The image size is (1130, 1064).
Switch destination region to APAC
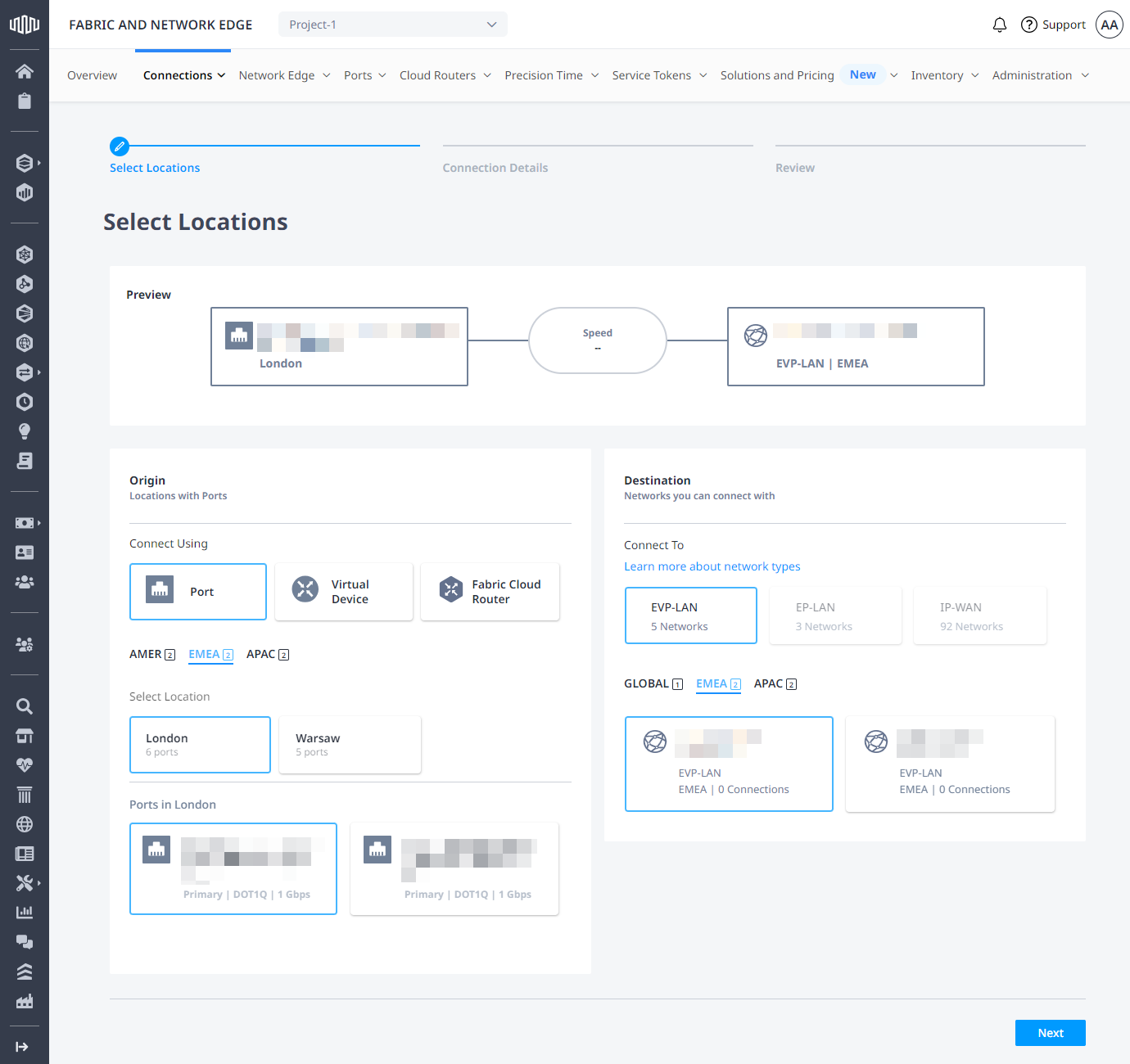click(775, 683)
